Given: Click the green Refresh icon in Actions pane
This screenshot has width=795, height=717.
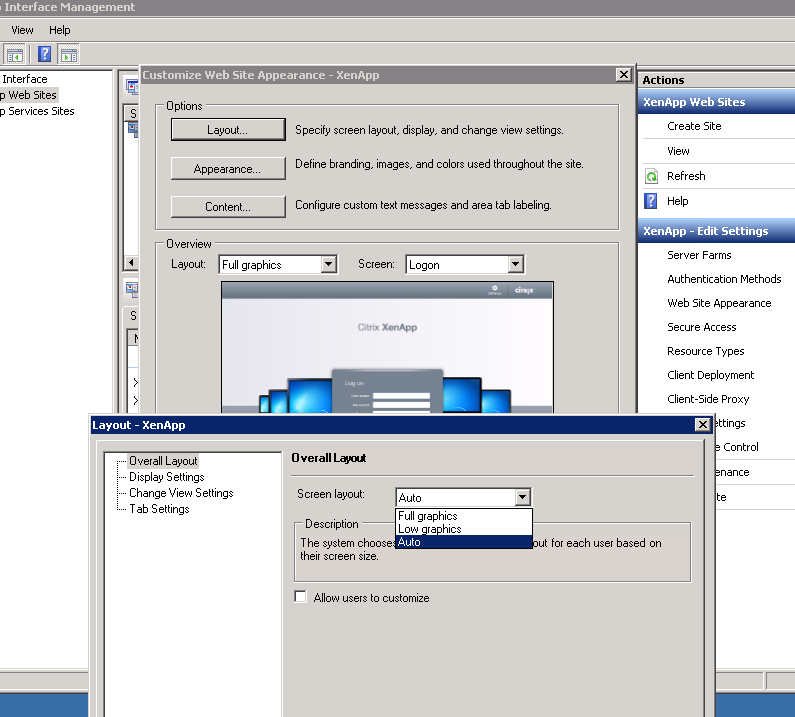Looking at the screenshot, I should (651, 176).
